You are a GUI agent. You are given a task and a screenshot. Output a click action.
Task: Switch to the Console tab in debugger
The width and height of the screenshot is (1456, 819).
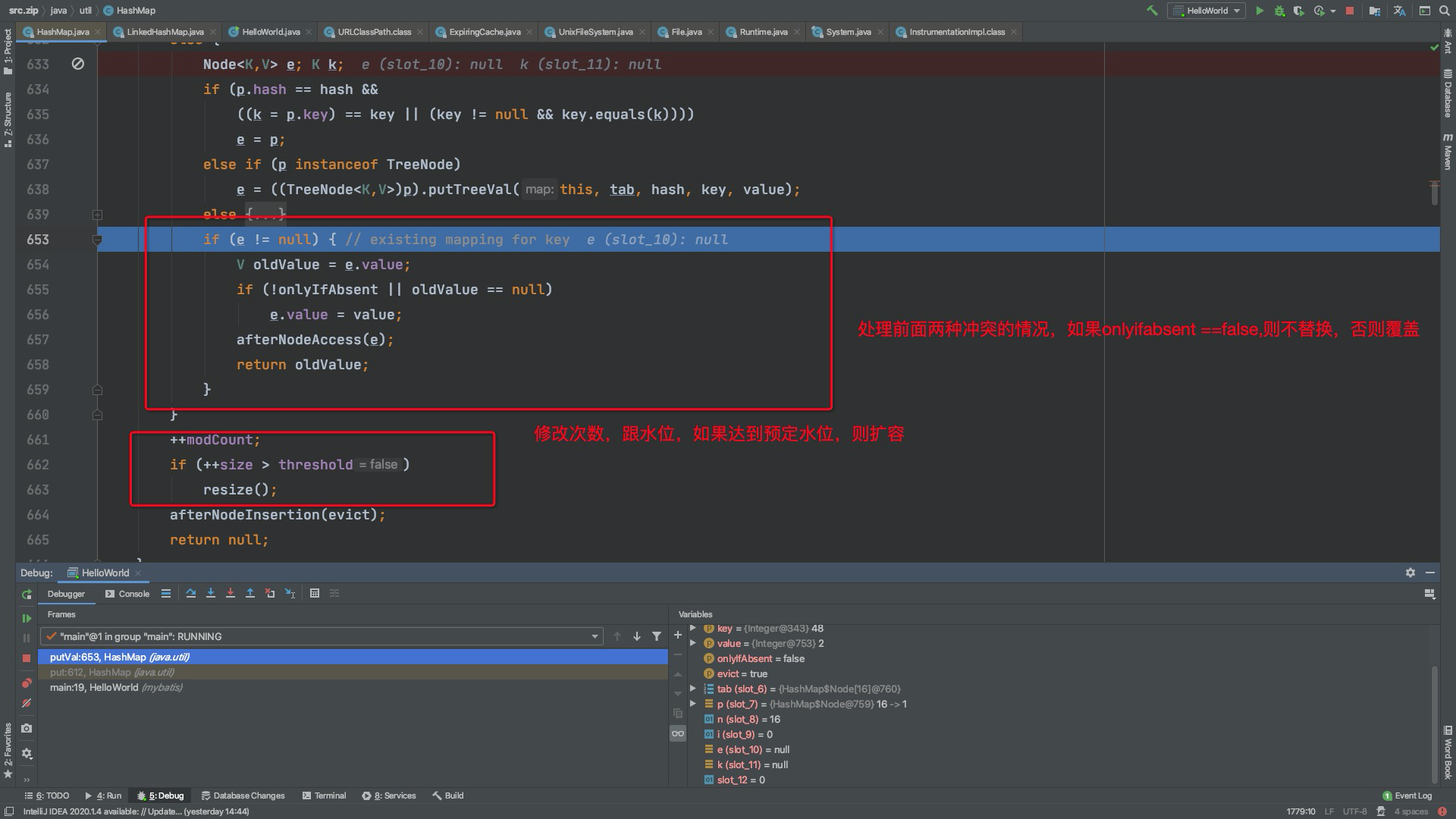click(x=127, y=594)
